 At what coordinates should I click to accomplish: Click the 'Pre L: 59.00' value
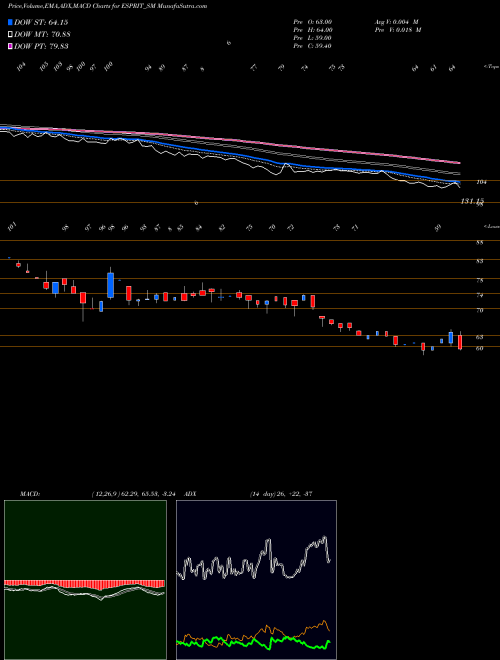313,38
